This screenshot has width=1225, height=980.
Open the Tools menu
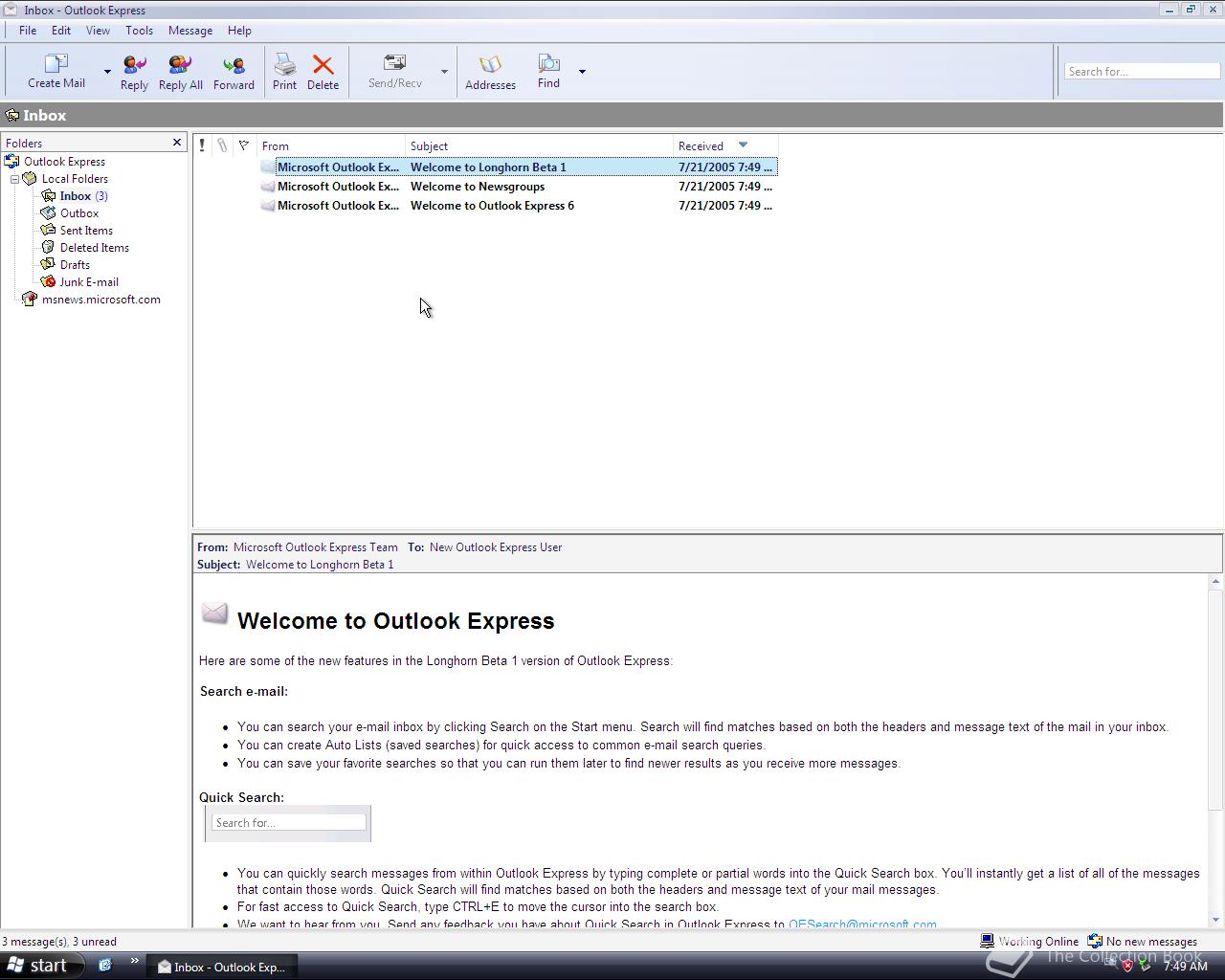(x=139, y=31)
